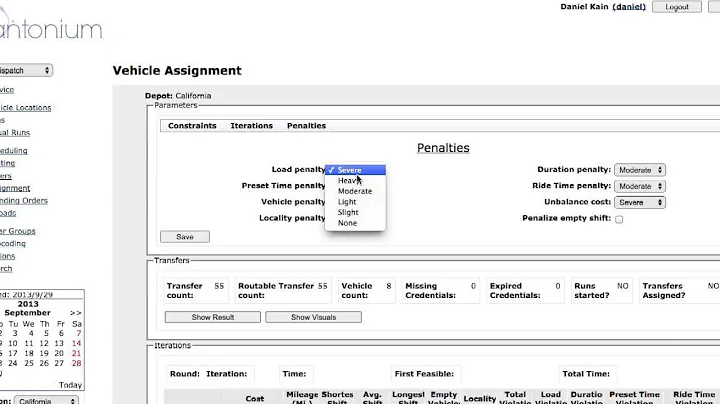Viewport: 720px width, 404px height.
Task: Click the Transfer count value 55
Action: pos(219,286)
